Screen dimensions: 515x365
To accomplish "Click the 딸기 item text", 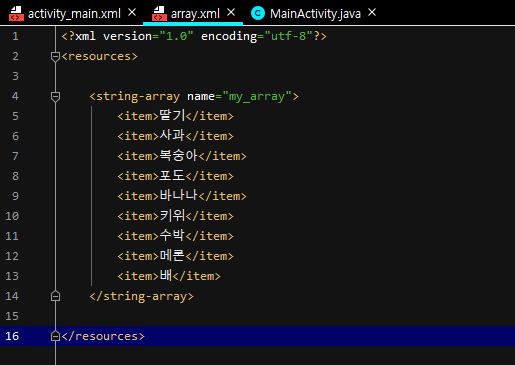I will click(x=172, y=116).
